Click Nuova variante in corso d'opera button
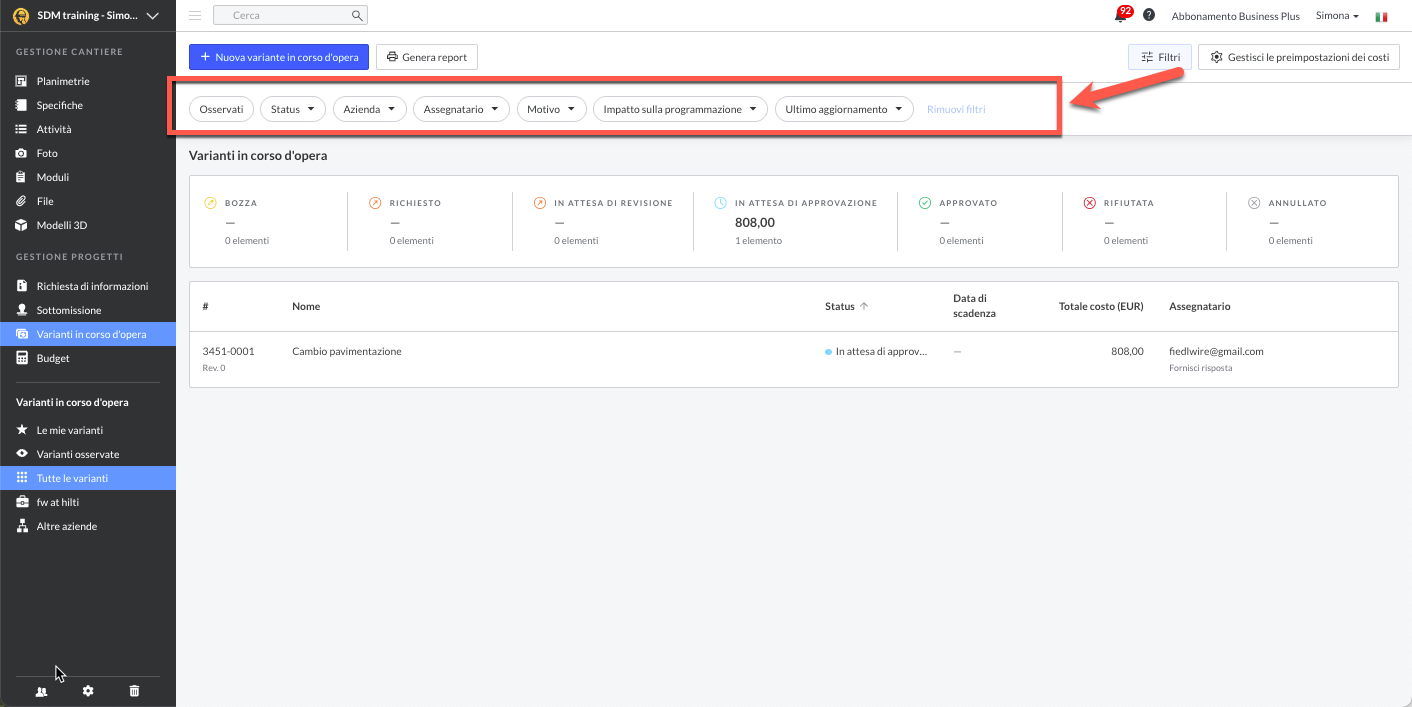 pos(279,57)
